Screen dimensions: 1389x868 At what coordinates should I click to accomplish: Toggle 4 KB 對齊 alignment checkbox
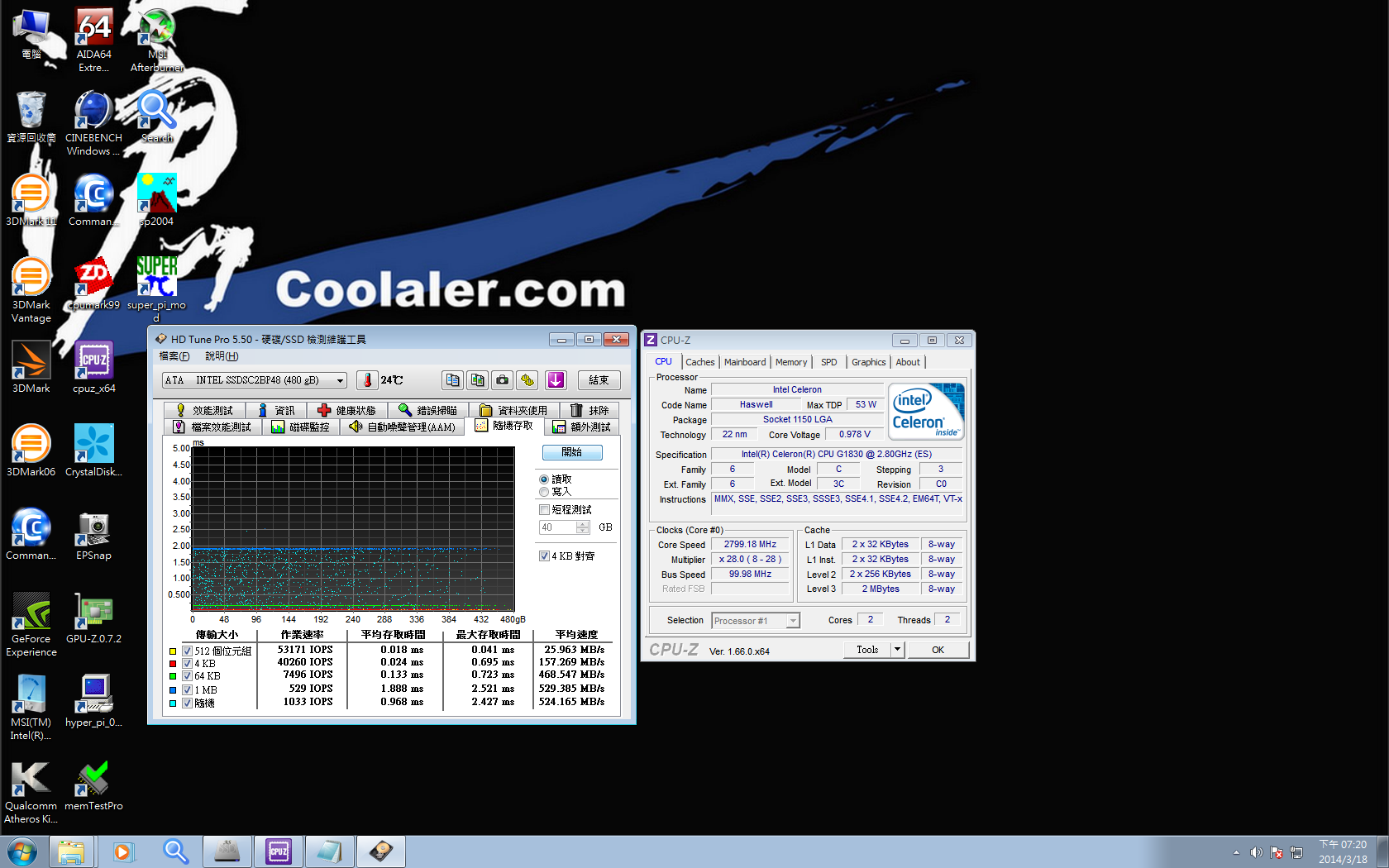(x=544, y=556)
